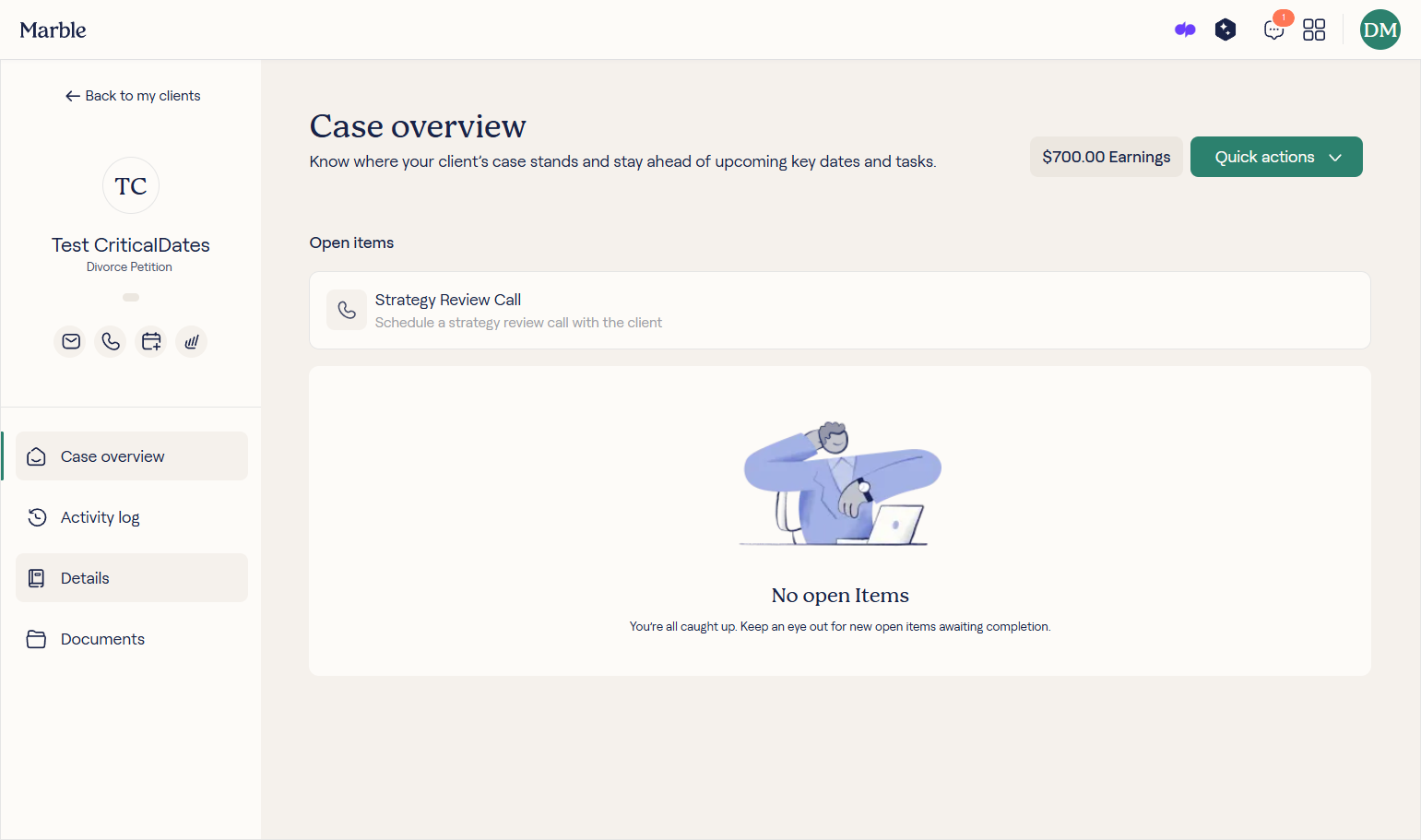This screenshot has height=840, width=1421.
Task: Open Documents in sidebar
Action: tap(132, 639)
